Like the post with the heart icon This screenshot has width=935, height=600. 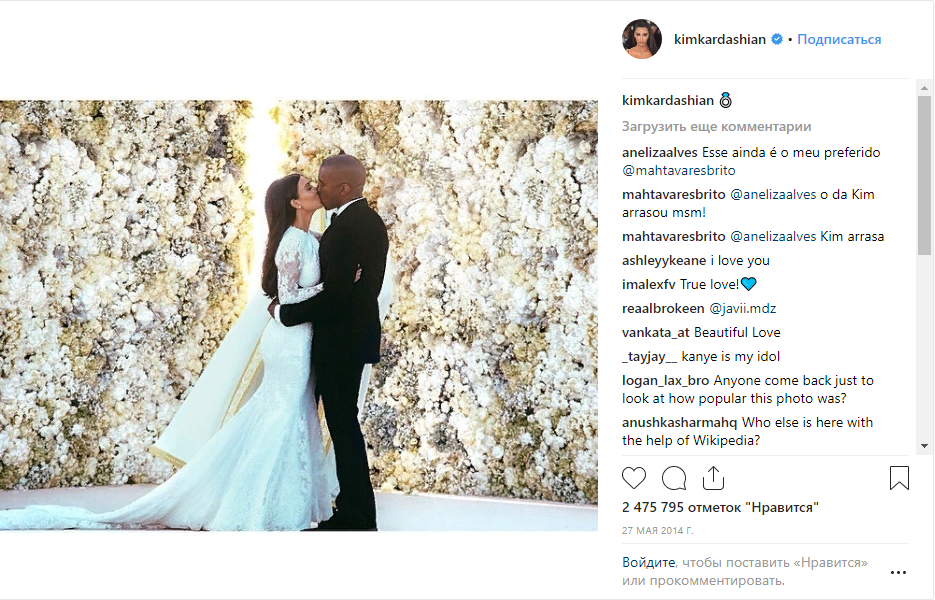coord(634,478)
